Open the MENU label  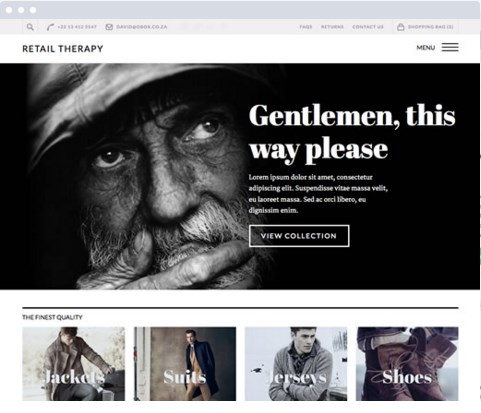[x=426, y=48]
